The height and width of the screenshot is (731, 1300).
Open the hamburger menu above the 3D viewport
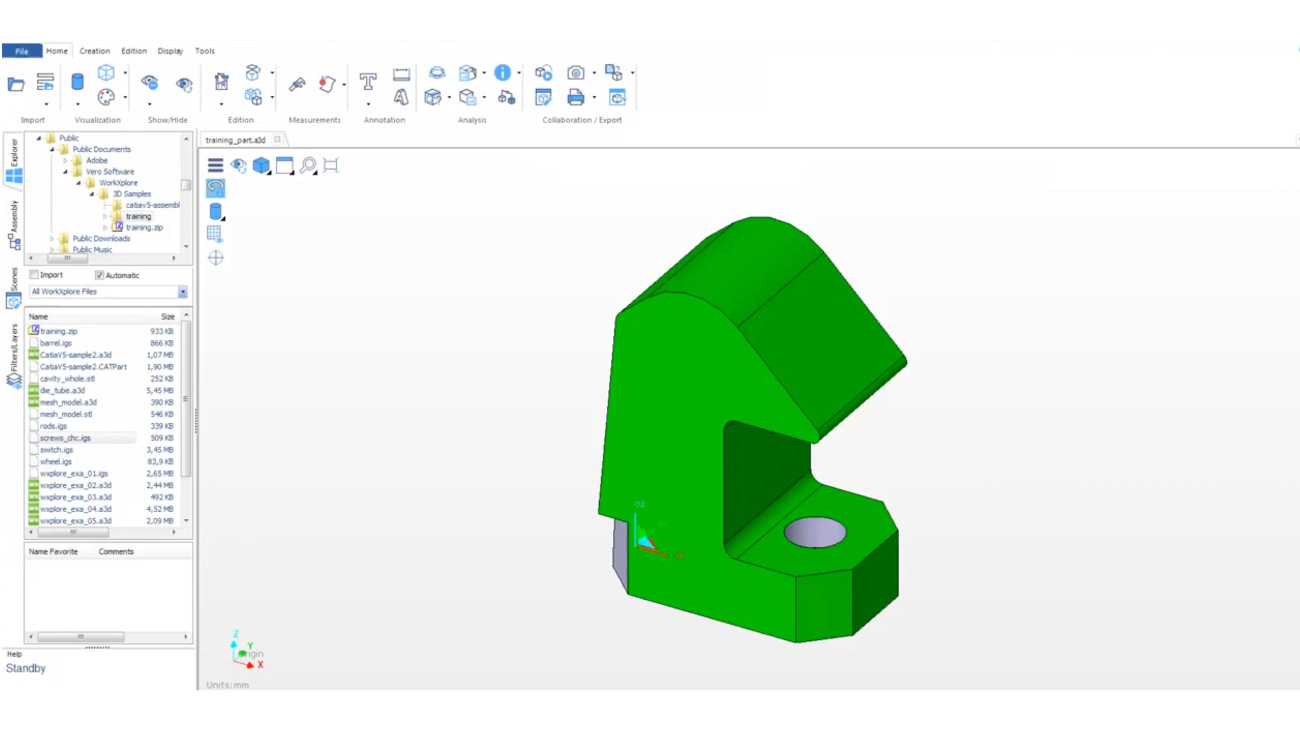215,165
